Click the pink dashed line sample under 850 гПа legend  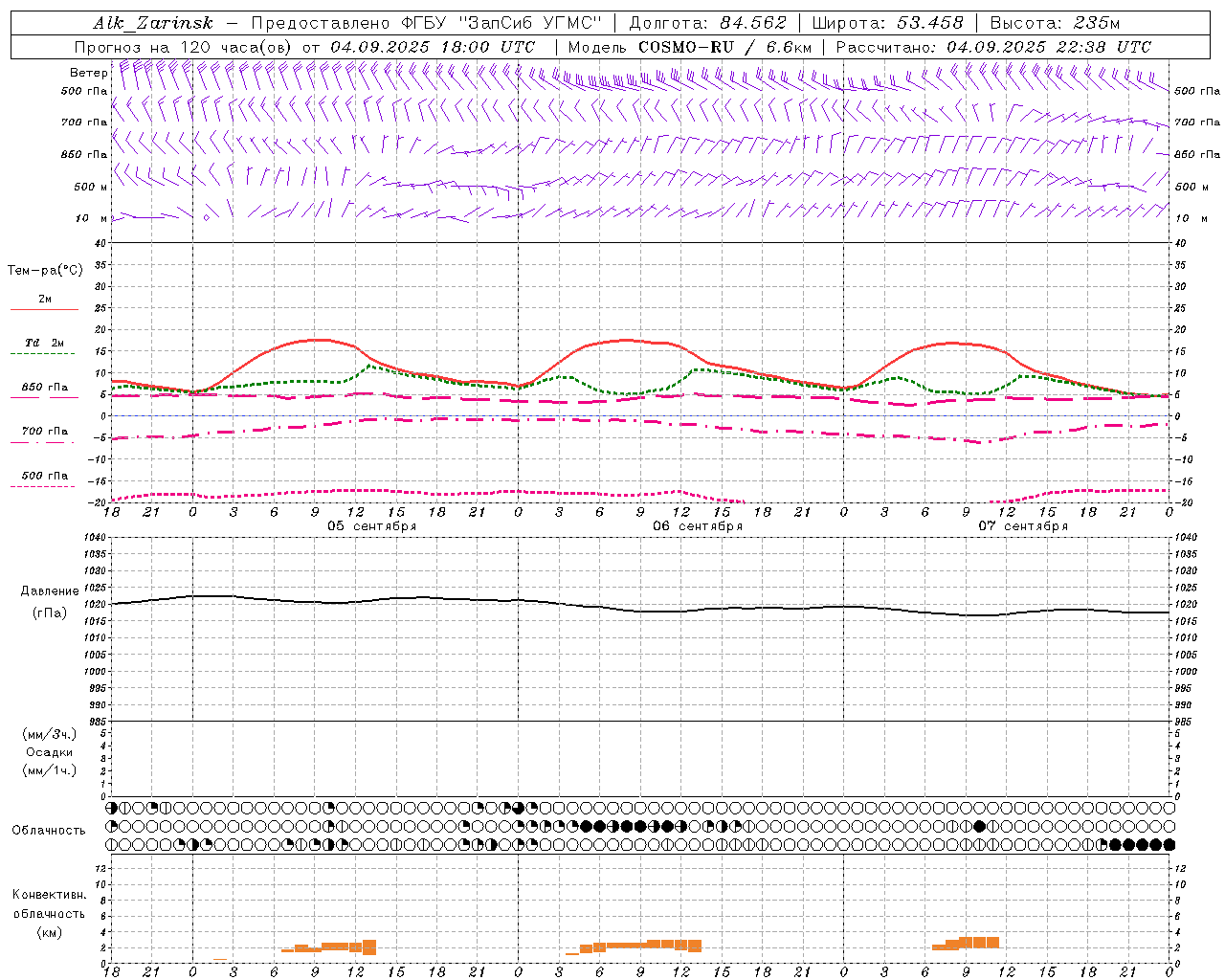tap(44, 398)
